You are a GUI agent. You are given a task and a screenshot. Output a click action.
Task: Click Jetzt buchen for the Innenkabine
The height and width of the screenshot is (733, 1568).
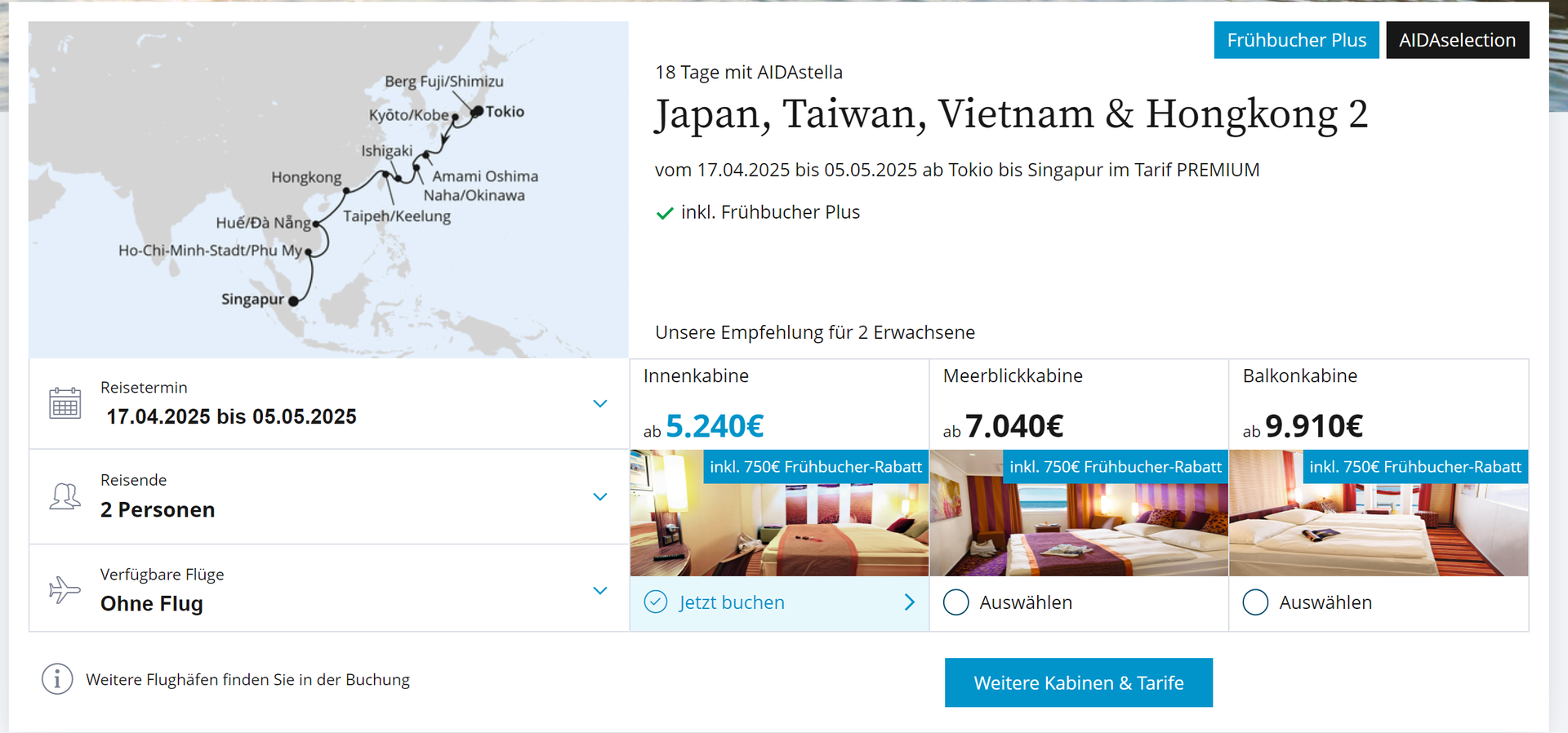click(732, 602)
